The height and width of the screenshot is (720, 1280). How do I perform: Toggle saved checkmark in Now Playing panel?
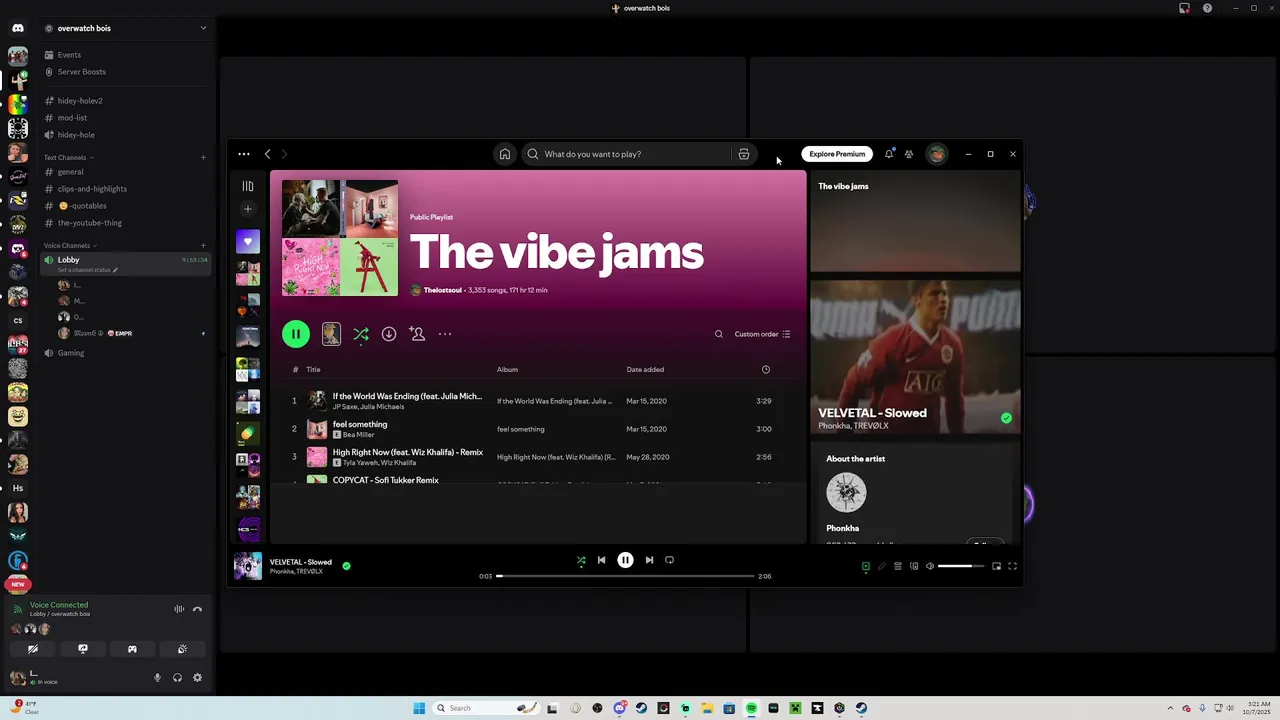click(1006, 418)
